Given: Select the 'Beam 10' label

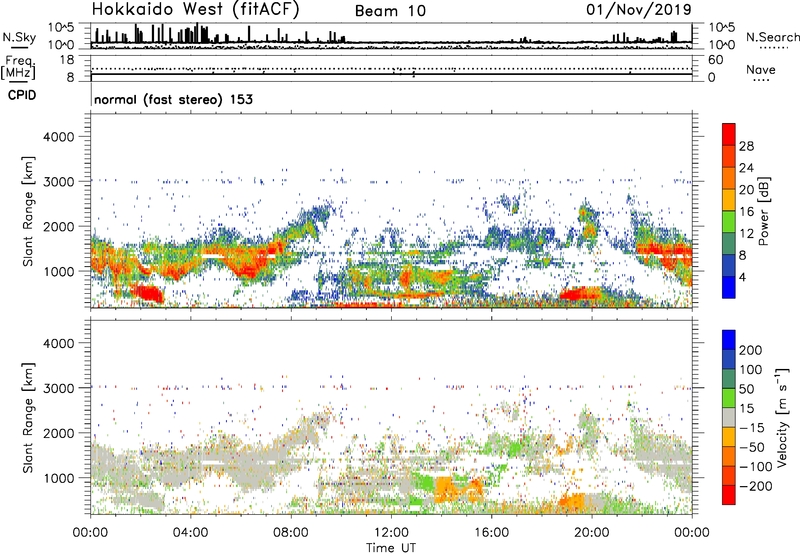Looking at the screenshot, I should 390,11.
